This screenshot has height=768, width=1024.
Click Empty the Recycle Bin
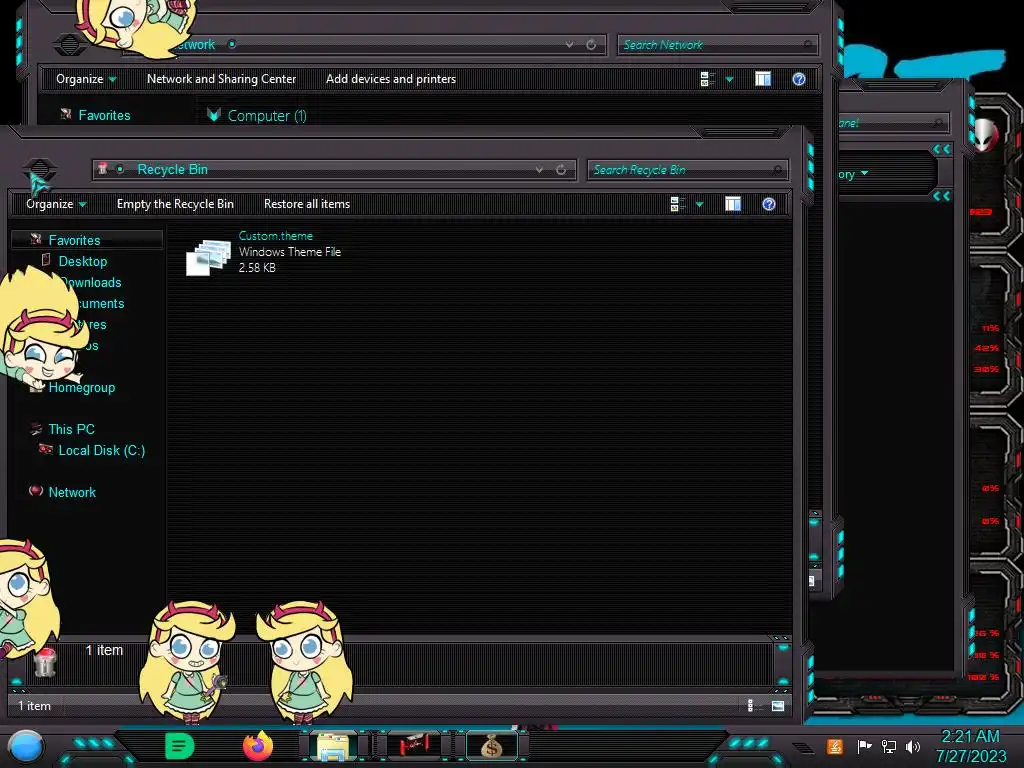coord(175,204)
